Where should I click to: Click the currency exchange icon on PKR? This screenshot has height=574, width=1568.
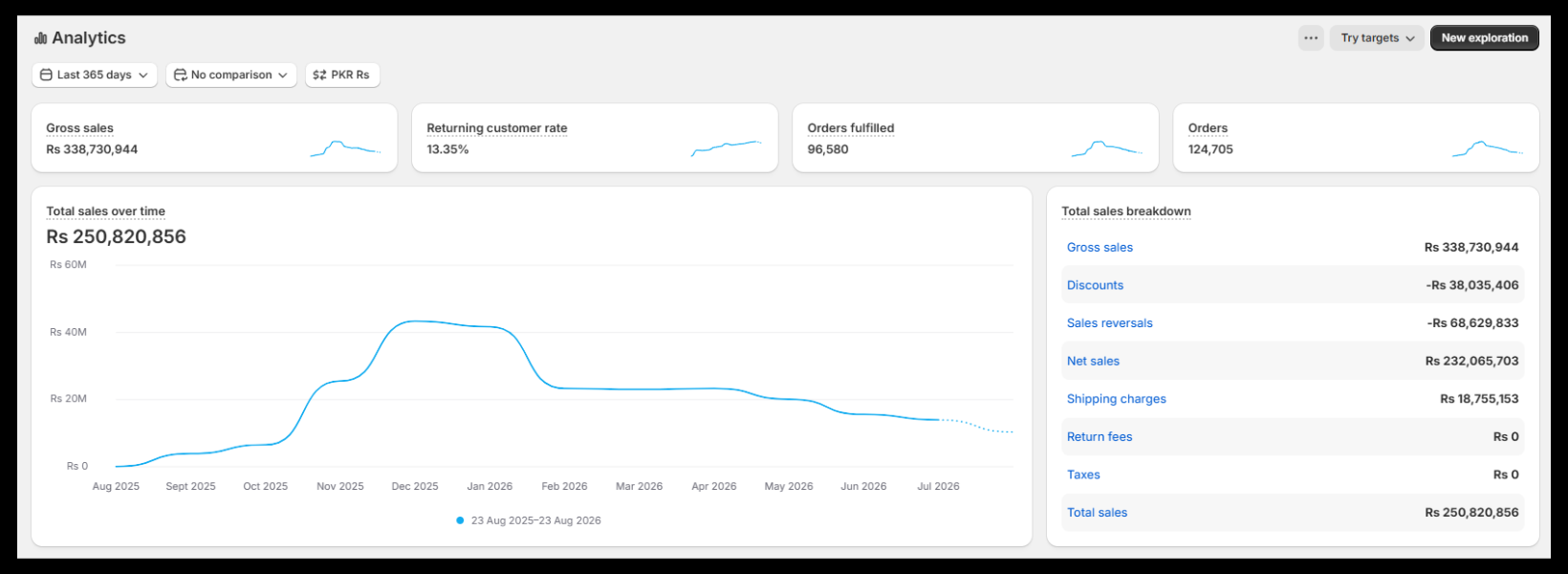[319, 75]
